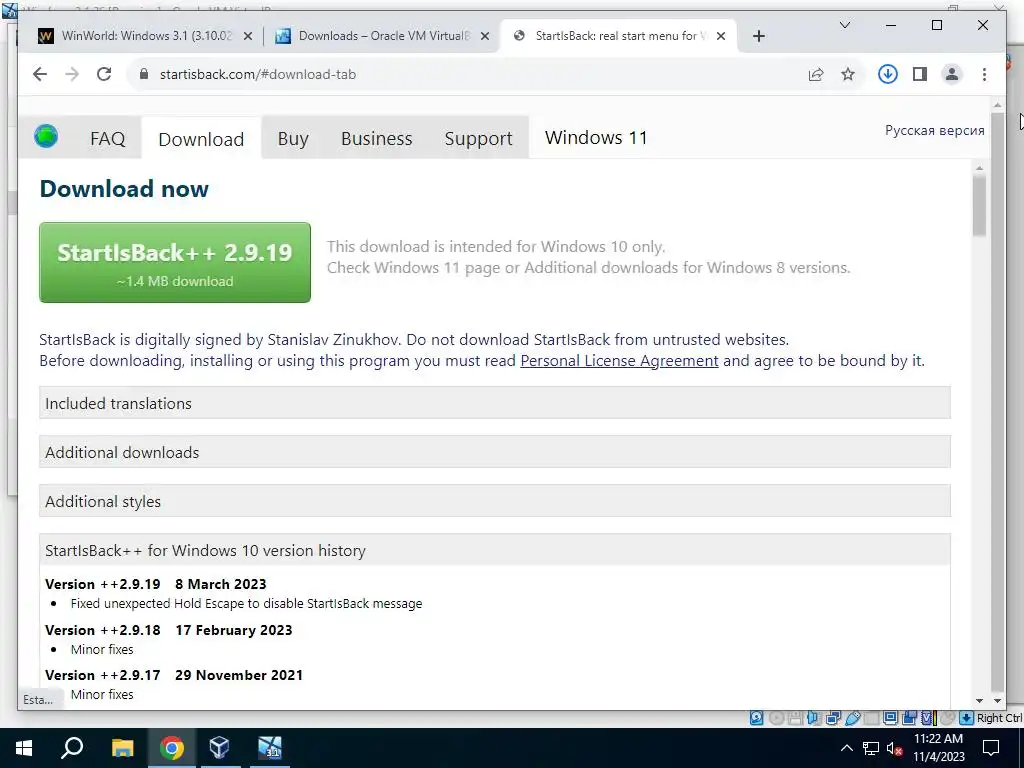Open the Personal License Agreement link
This screenshot has height=768, width=1024.
pos(619,360)
